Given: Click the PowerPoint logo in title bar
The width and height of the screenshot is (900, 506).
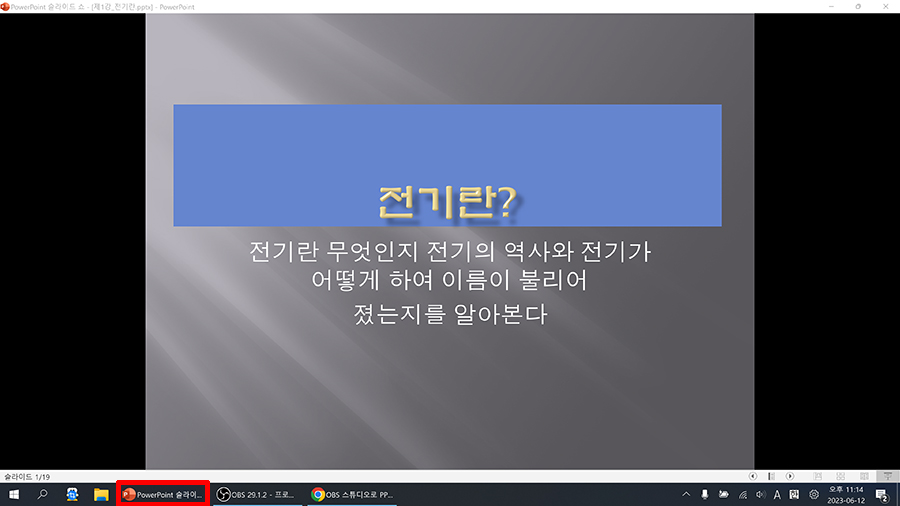Looking at the screenshot, I should tap(5, 7).
